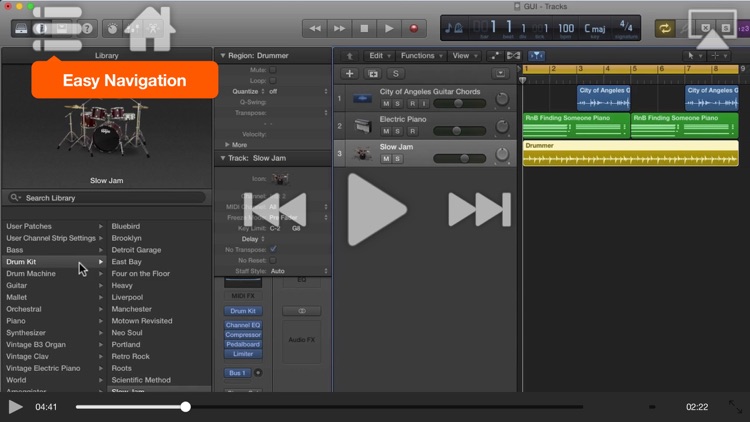Click the Quick Help question mark button
Image resolution: width=750 pixels, height=422 pixels.
pos(87,29)
